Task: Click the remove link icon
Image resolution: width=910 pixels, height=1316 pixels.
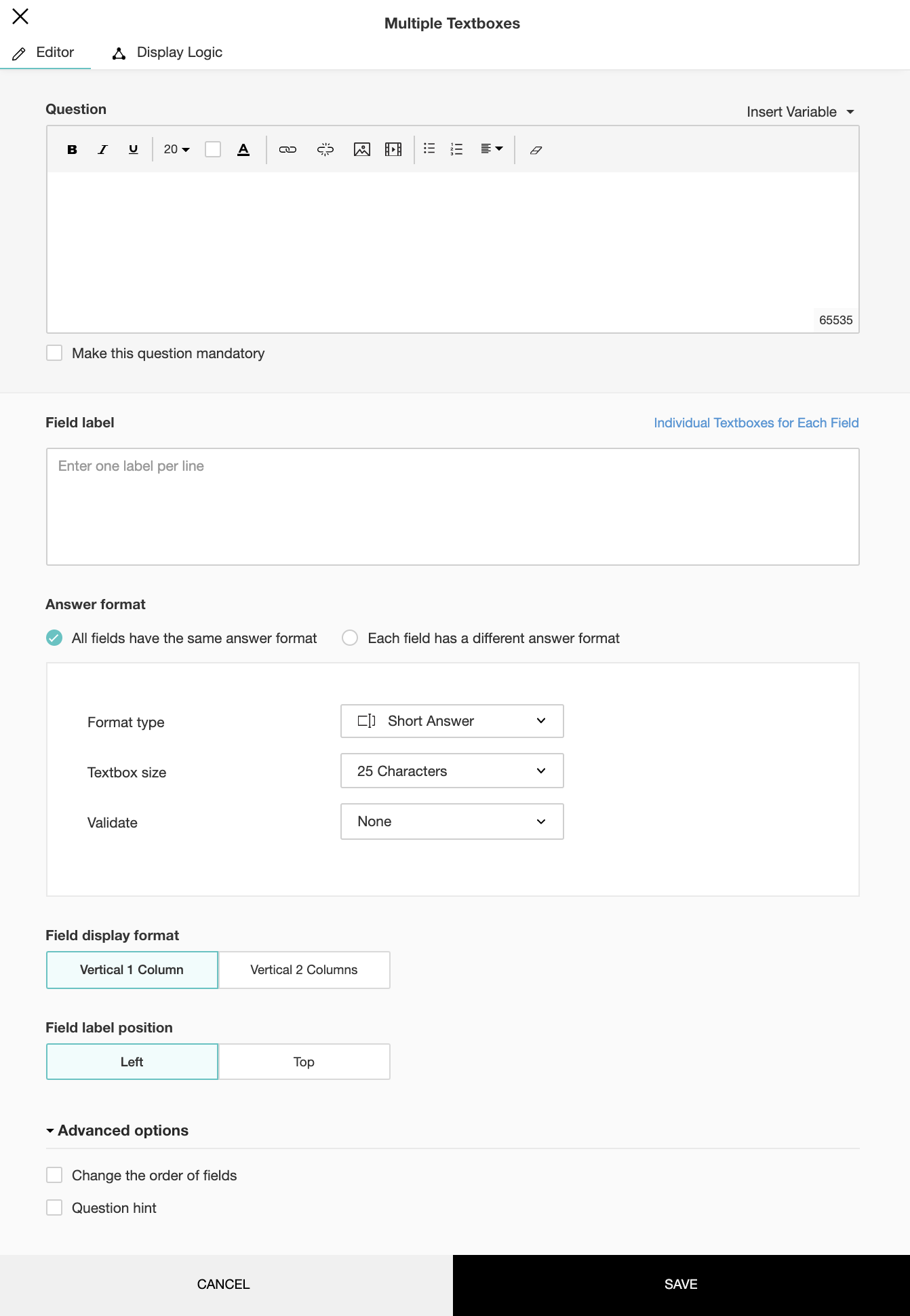Action: [x=325, y=149]
